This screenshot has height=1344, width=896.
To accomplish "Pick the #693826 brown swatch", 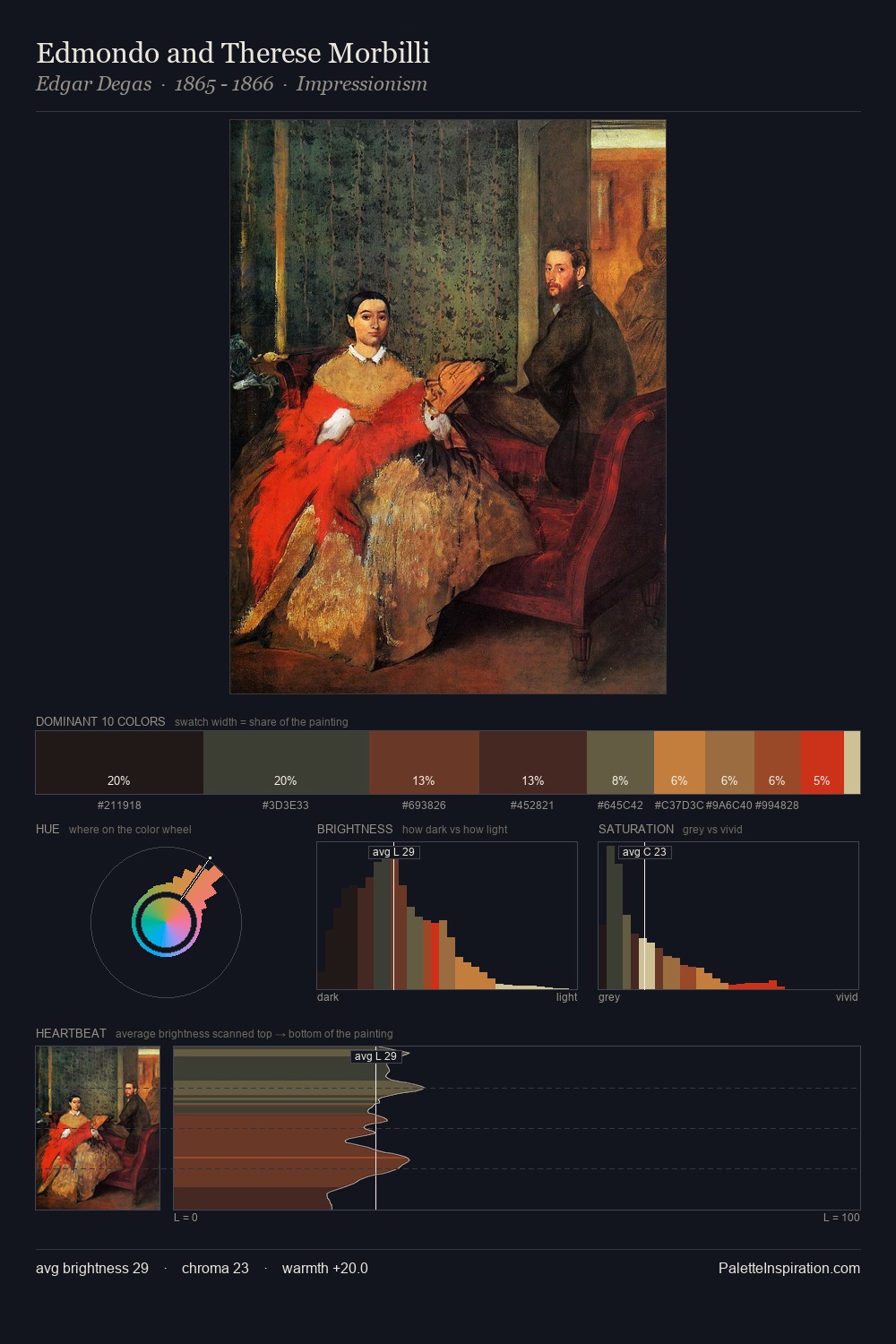I will 424,762.
